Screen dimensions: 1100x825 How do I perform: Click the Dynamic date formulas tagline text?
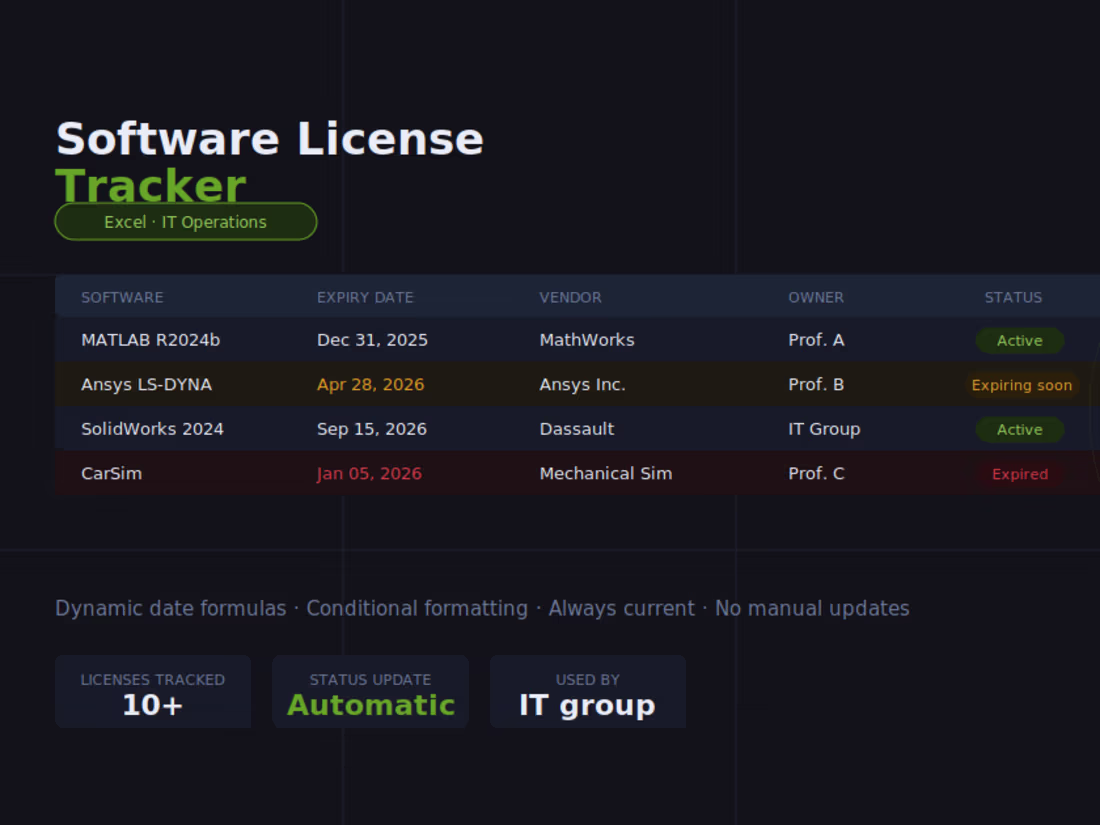click(482, 608)
